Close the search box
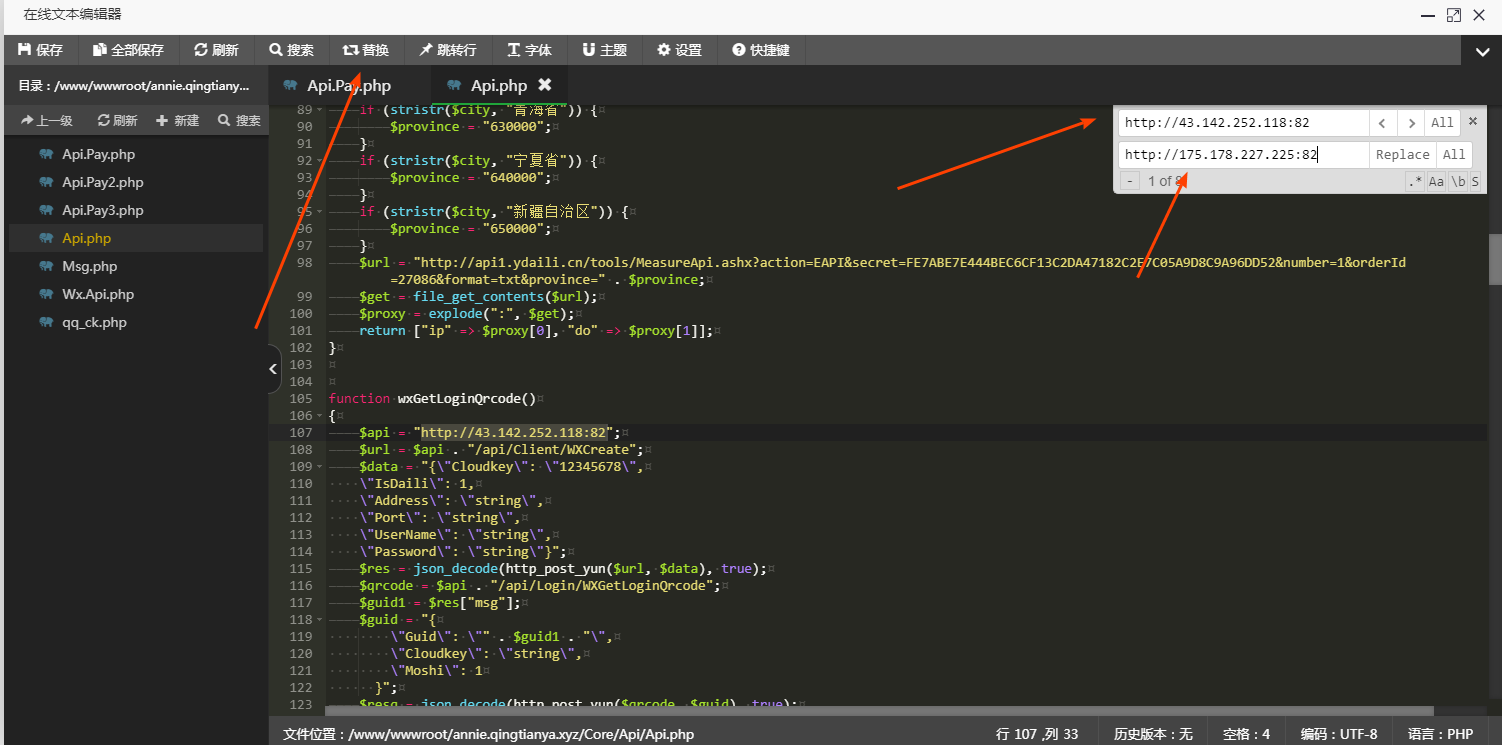1502x745 pixels. coord(1472,121)
